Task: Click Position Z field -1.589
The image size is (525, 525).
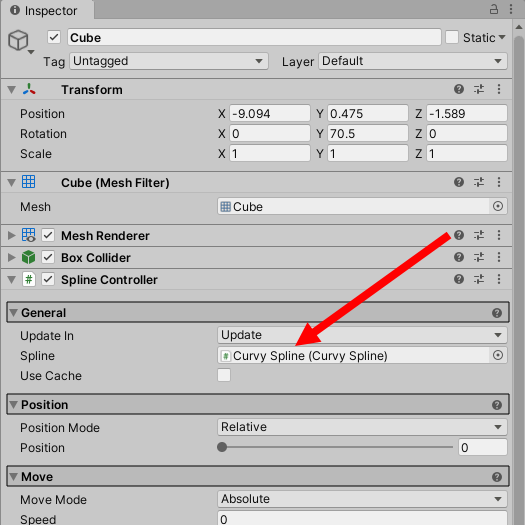Action: 467,114
